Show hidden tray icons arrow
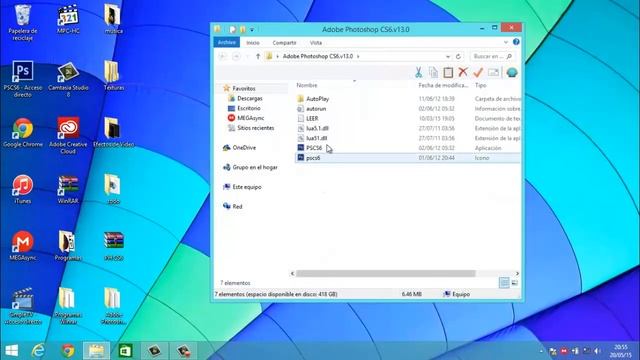 (x=541, y=351)
